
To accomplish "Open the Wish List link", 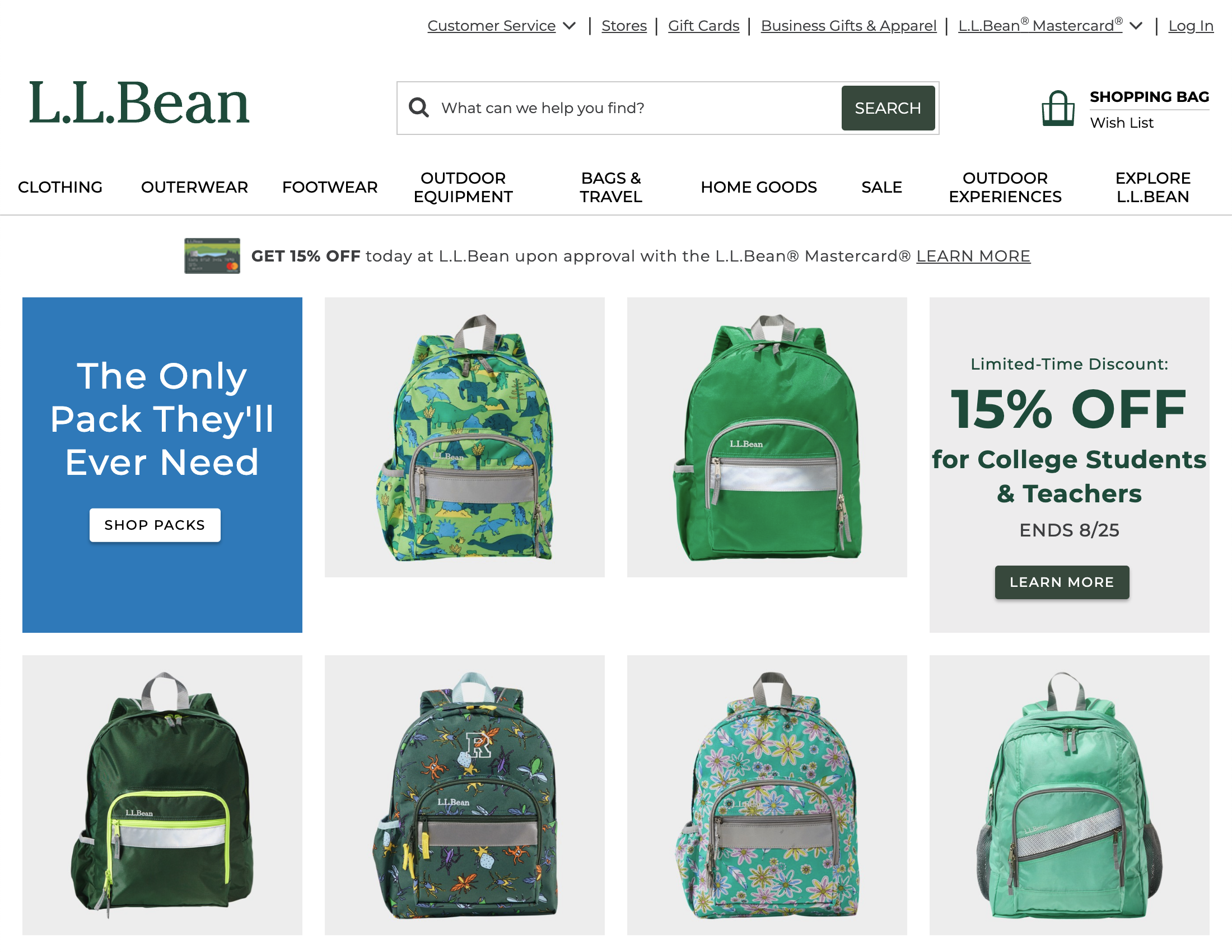I will pyautogui.click(x=1122, y=123).
